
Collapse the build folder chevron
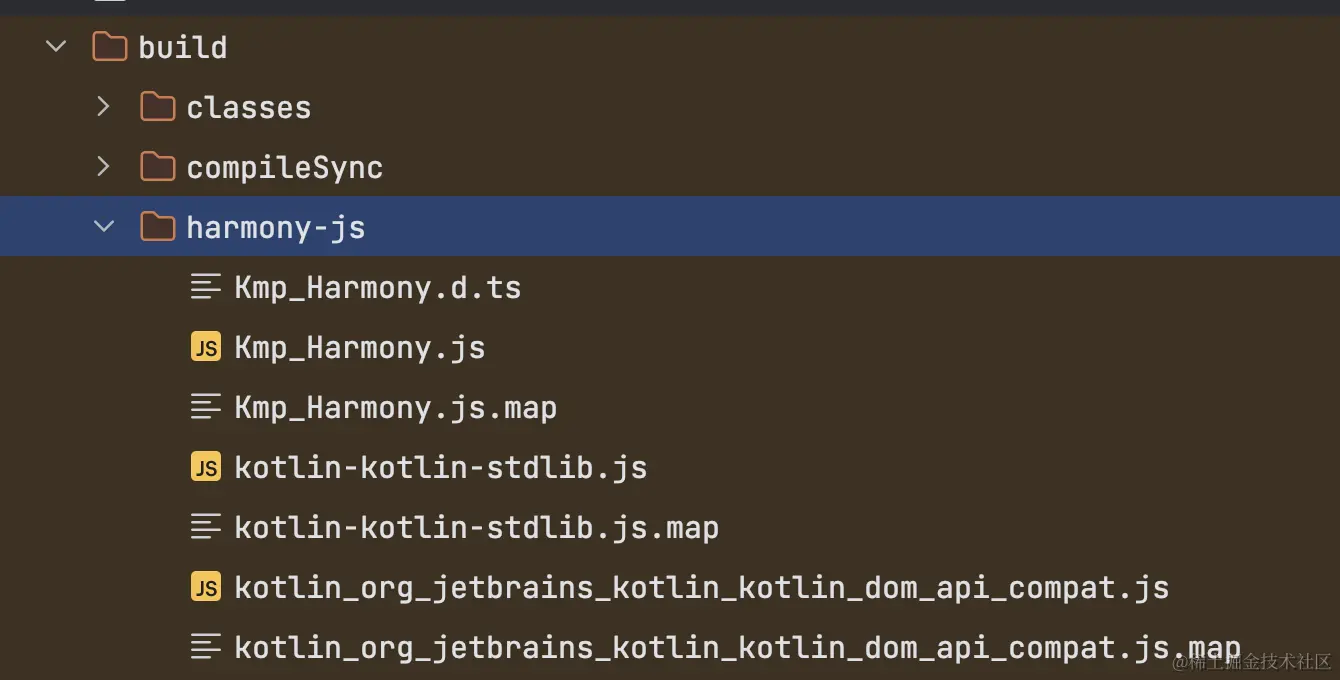[56, 46]
